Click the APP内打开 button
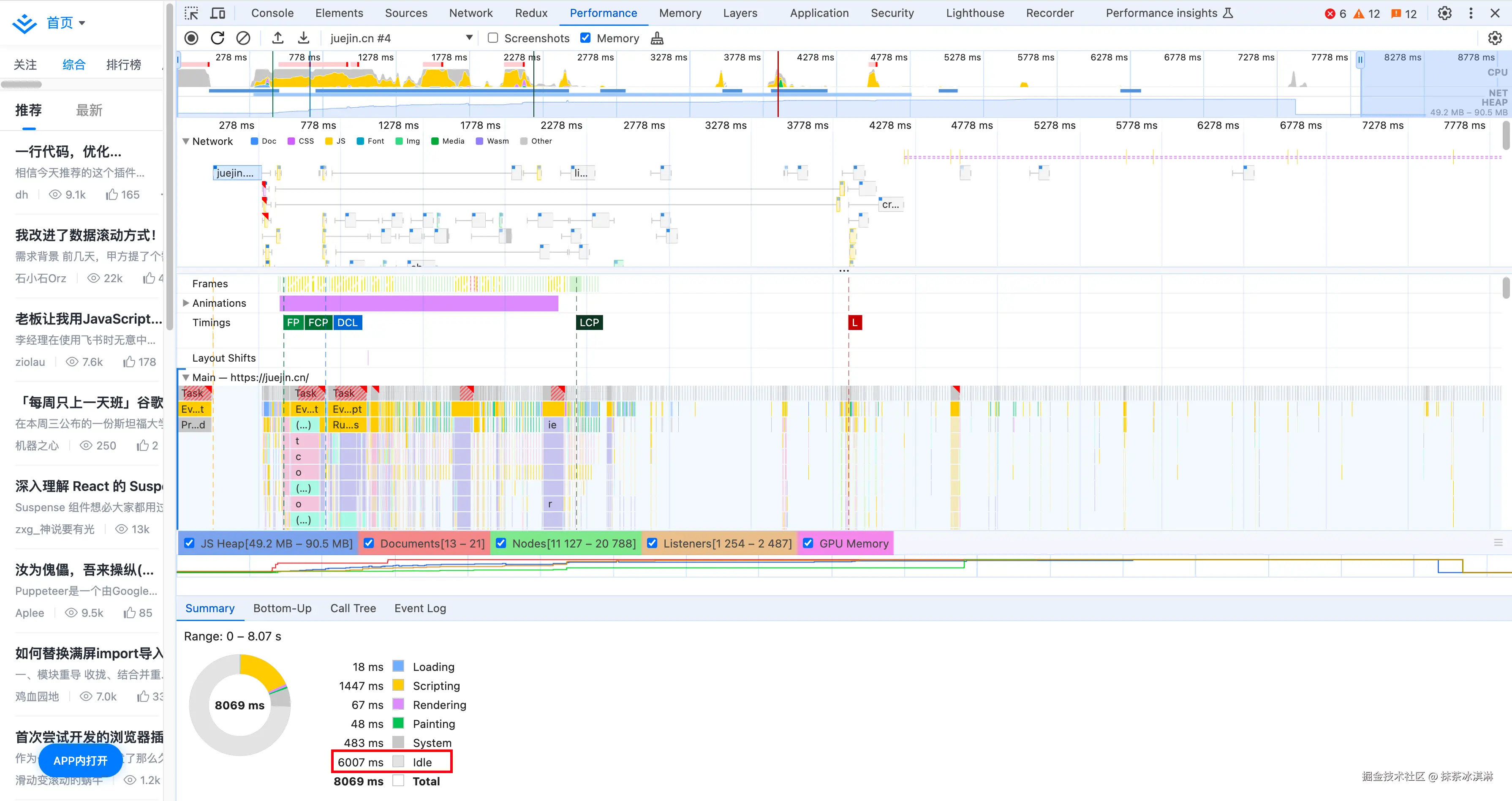This screenshot has height=801, width=1512. pos(80,760)
